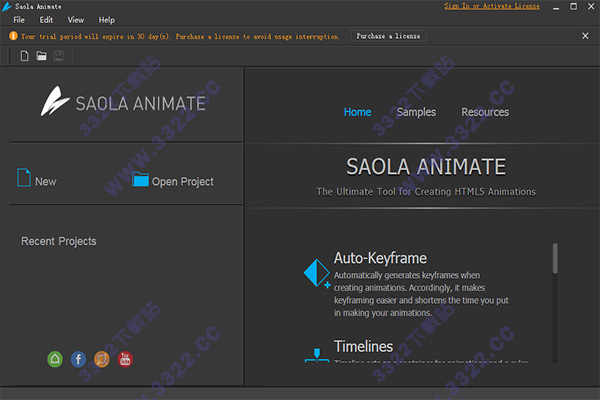The width and height of the screenshot is (600, 400).
Task: Switch to the Home tab
Action: click(357, 112)
